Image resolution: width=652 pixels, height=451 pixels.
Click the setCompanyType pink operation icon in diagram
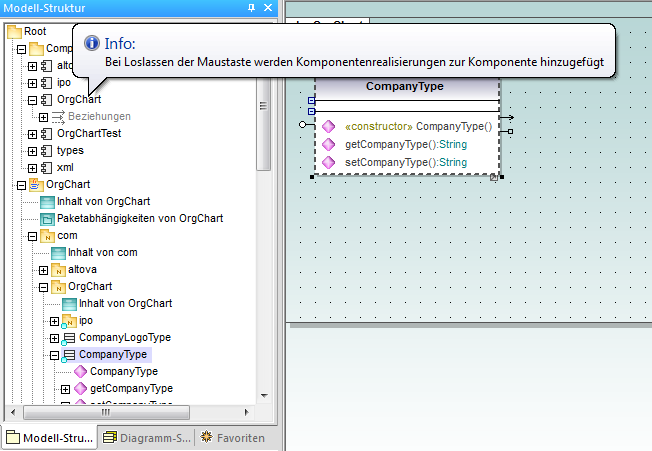[x=328, y=162]
